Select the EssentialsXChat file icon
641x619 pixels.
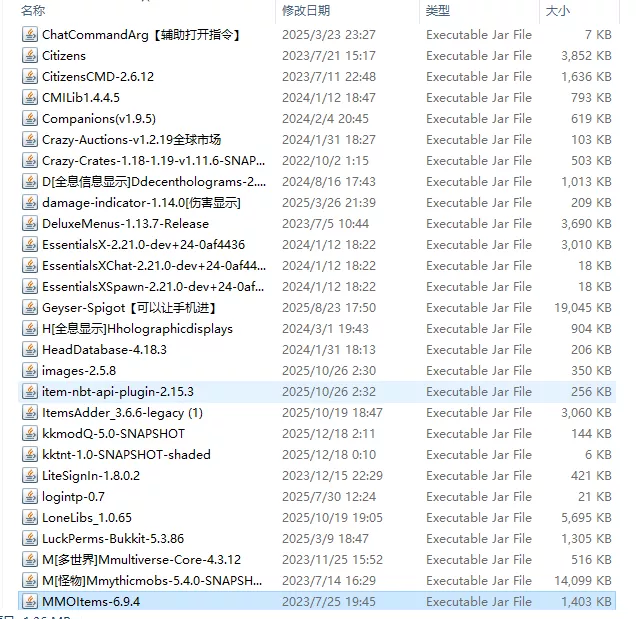pos(30,266)
